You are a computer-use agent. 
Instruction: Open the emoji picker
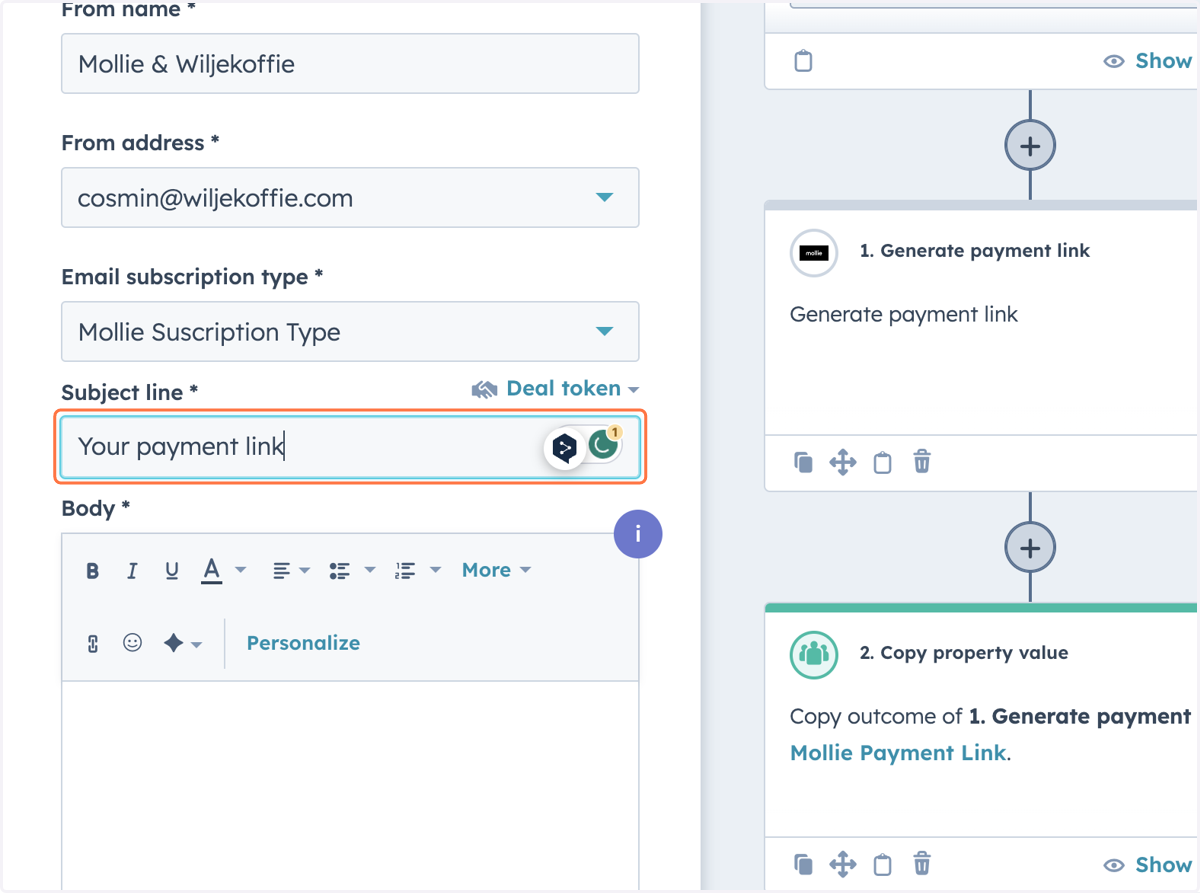pos(132,643)
